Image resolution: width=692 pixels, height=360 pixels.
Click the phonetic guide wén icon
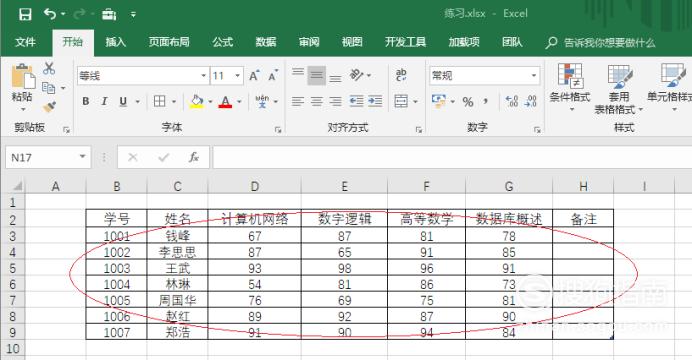tap(262, 101)
